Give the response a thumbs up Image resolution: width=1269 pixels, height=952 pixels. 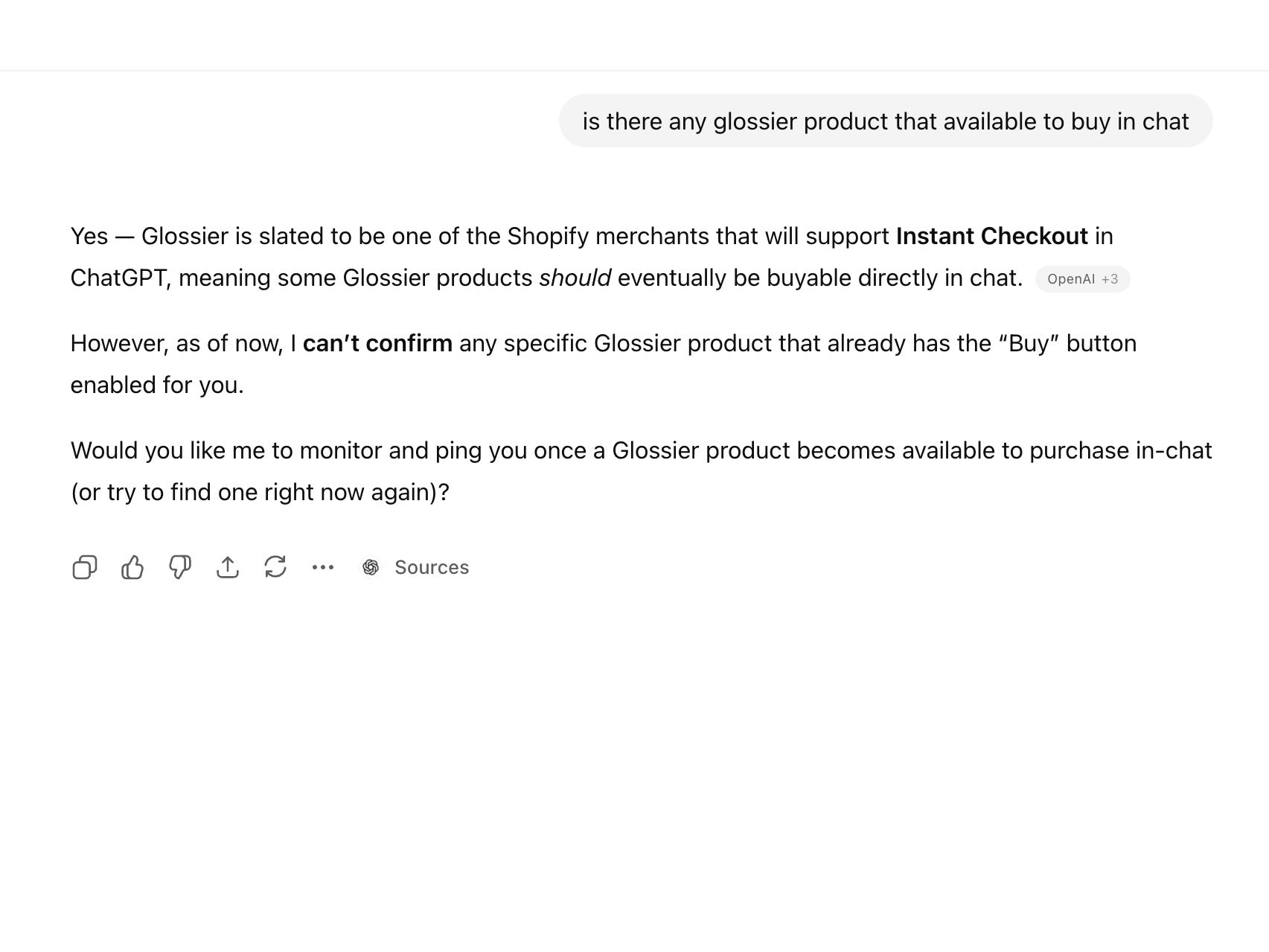(x=132, y=567)
